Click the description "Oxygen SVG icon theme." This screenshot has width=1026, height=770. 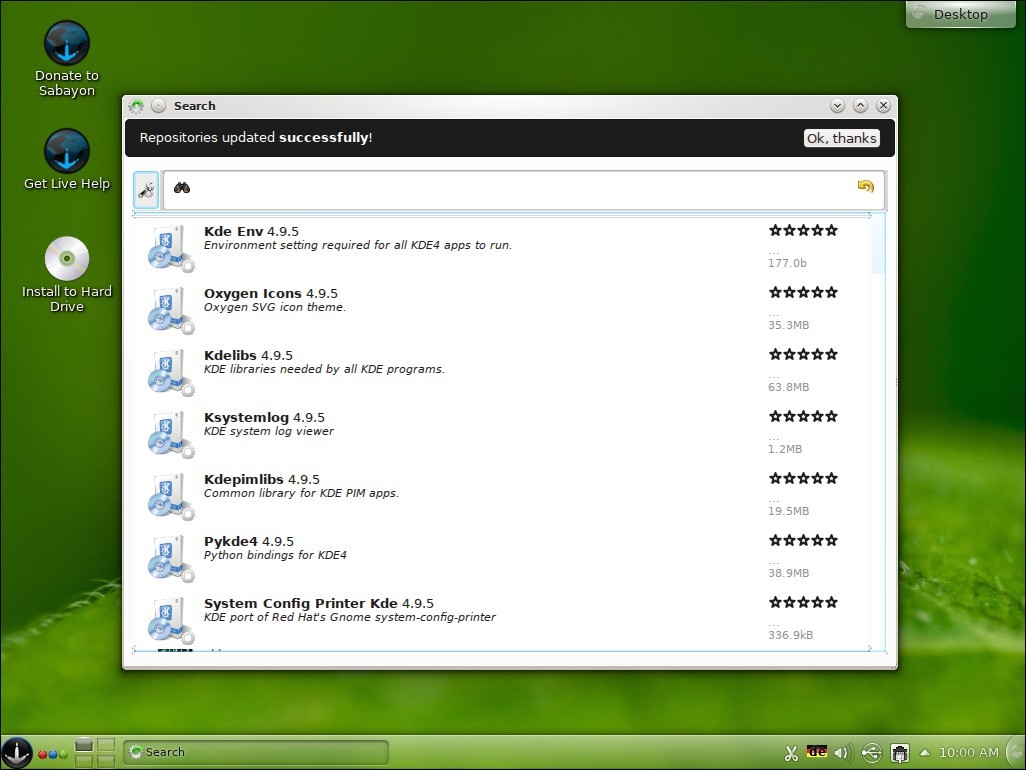click(275, 307)
